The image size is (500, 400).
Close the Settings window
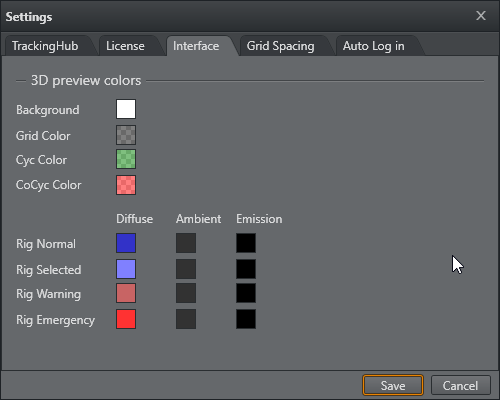click(x=481, y=16)
